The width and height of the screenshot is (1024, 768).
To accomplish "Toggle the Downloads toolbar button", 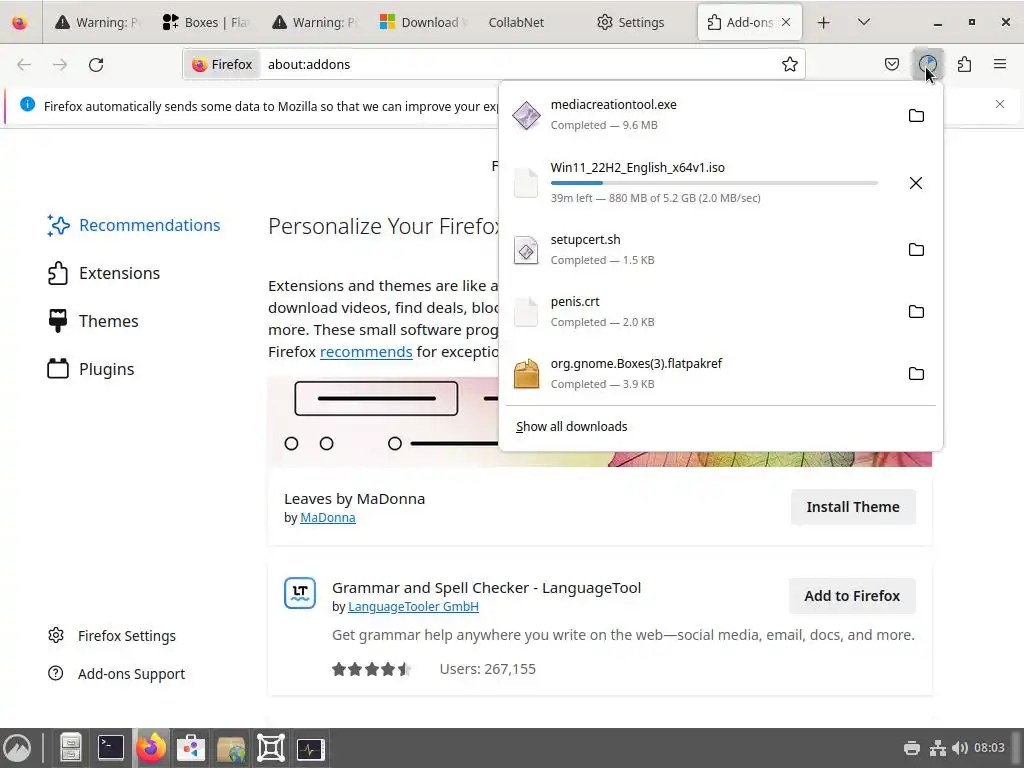I will click(x=927, y=64).
